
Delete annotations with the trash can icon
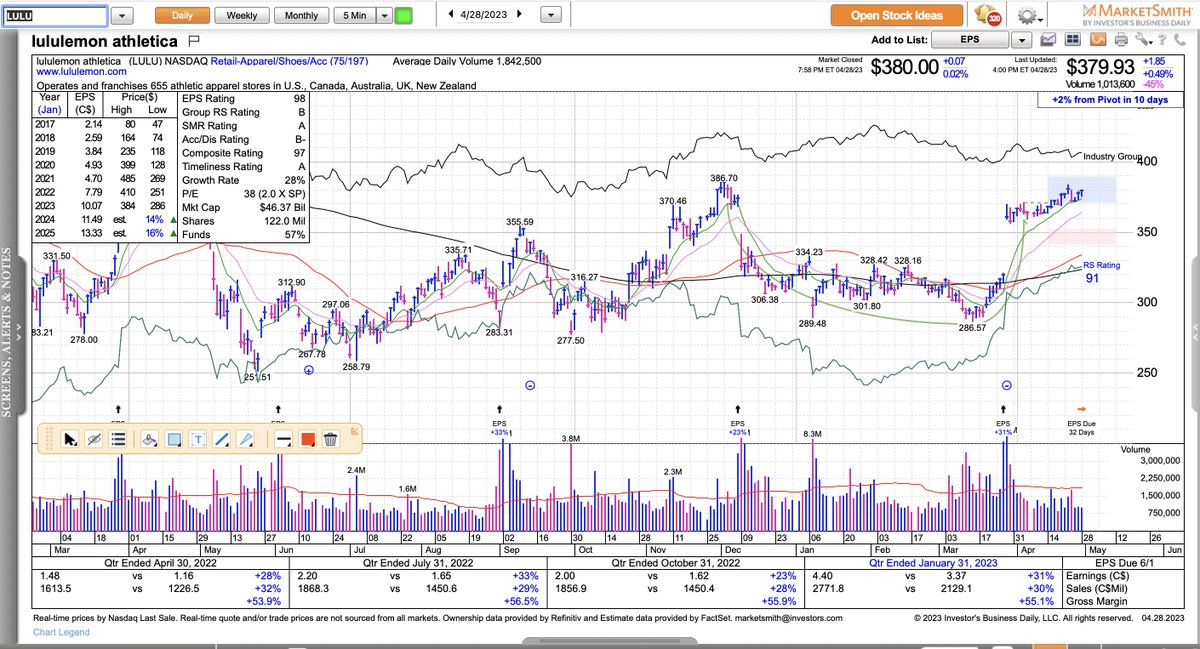(x=332, y=439)
